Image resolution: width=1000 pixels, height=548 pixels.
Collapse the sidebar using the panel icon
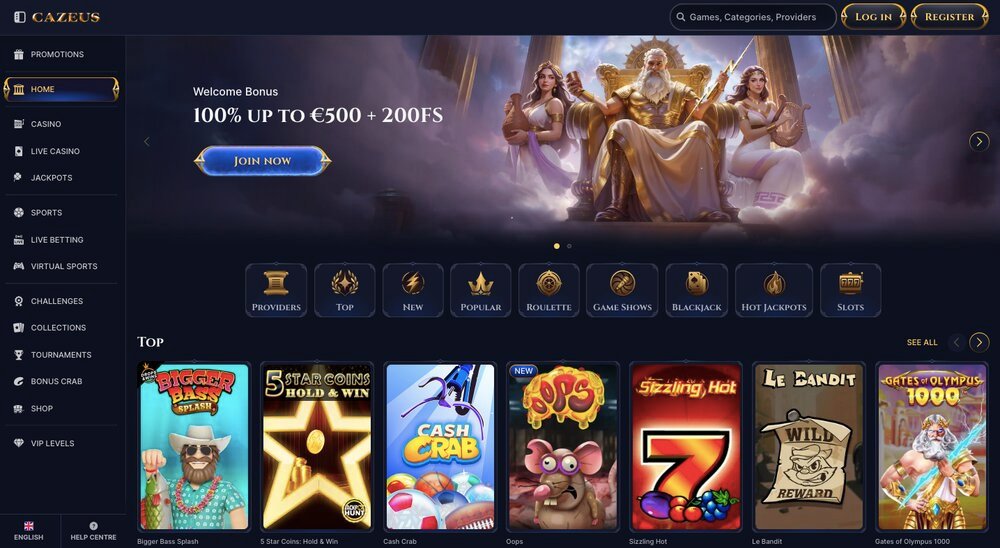point(20,17)
